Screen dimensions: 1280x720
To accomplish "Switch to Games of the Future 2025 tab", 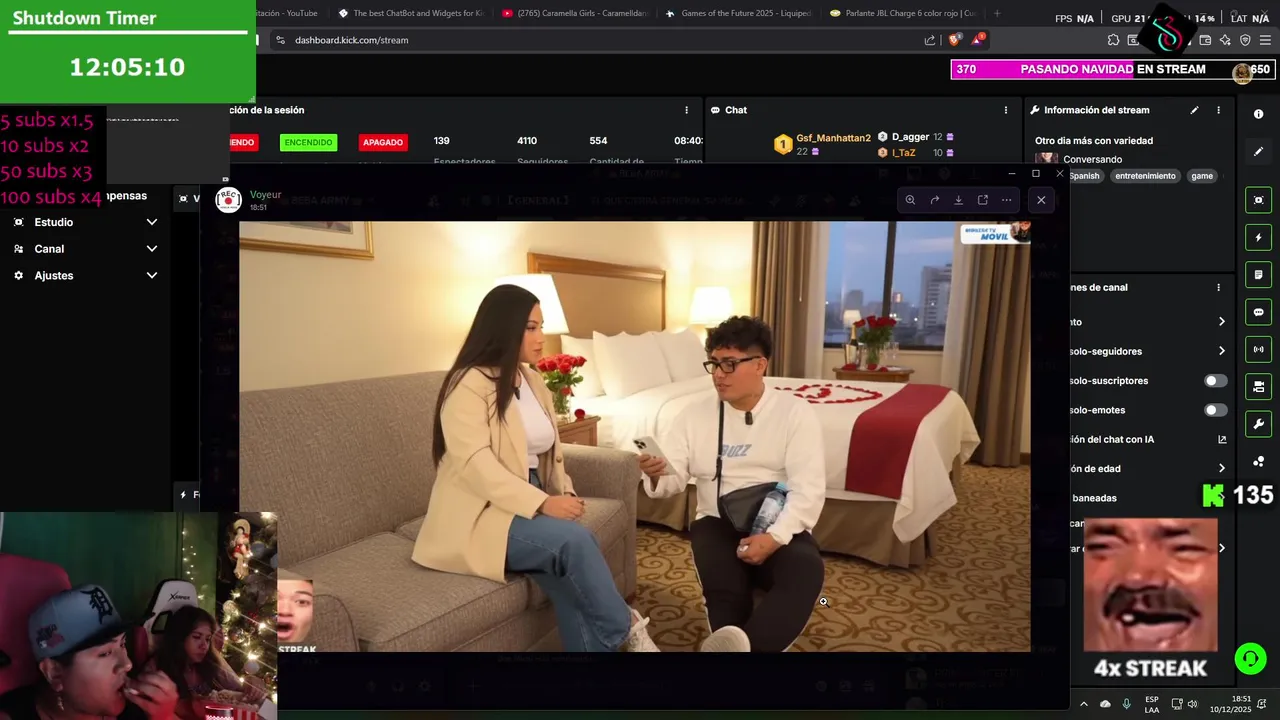I will pyautogui.click(x=738, y=13).
